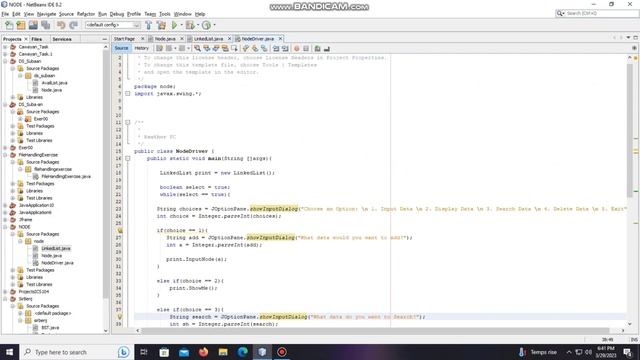Viewport: 640px width, 360px height.
Task: Jump to the previous bookmark icon
Action: coord(246,48)
